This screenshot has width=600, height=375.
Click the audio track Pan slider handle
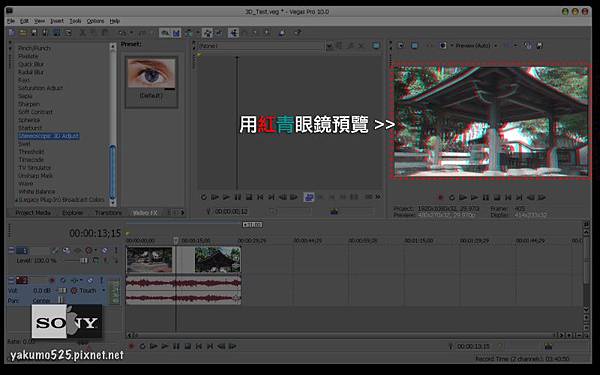pos(60,300)
